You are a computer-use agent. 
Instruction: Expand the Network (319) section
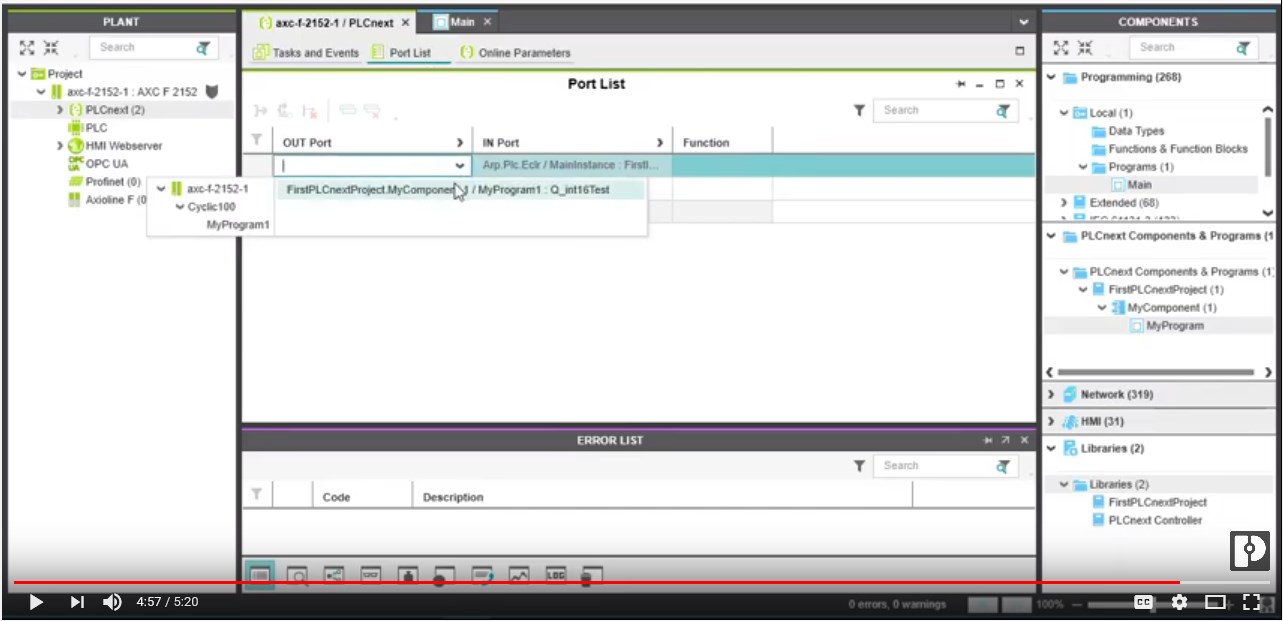[1051, 395]
